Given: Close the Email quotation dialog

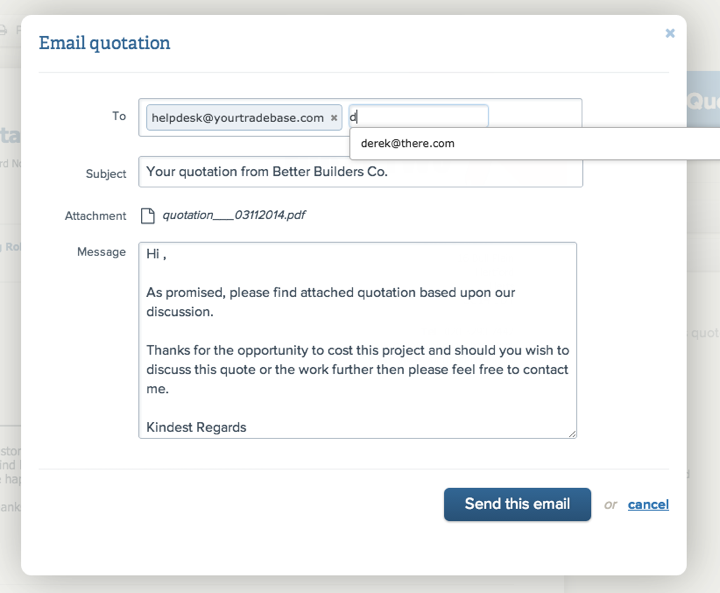Looking at the screenshot, I should (x=670, y=33).
